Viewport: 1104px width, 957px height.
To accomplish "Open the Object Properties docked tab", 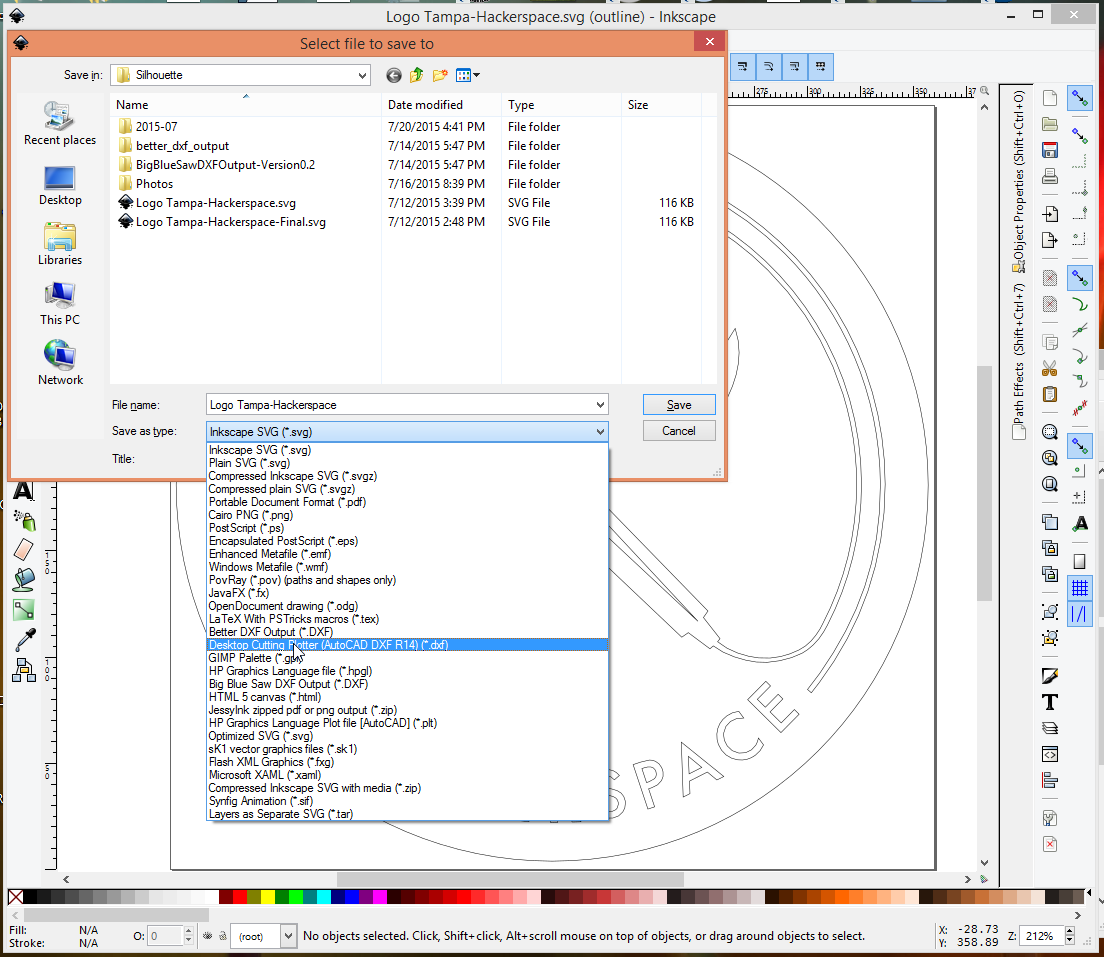I will (1018, 181).
